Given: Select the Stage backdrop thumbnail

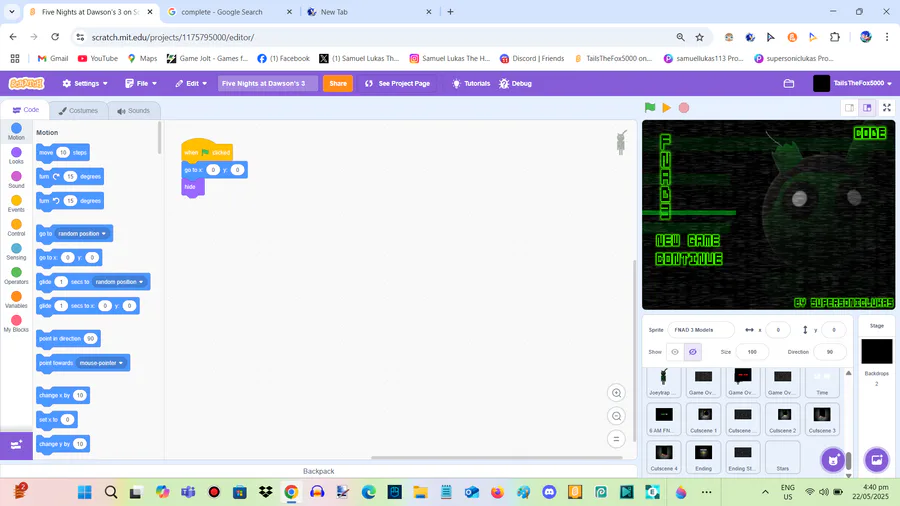Looking at the screenshot, I should click(876, 352).
